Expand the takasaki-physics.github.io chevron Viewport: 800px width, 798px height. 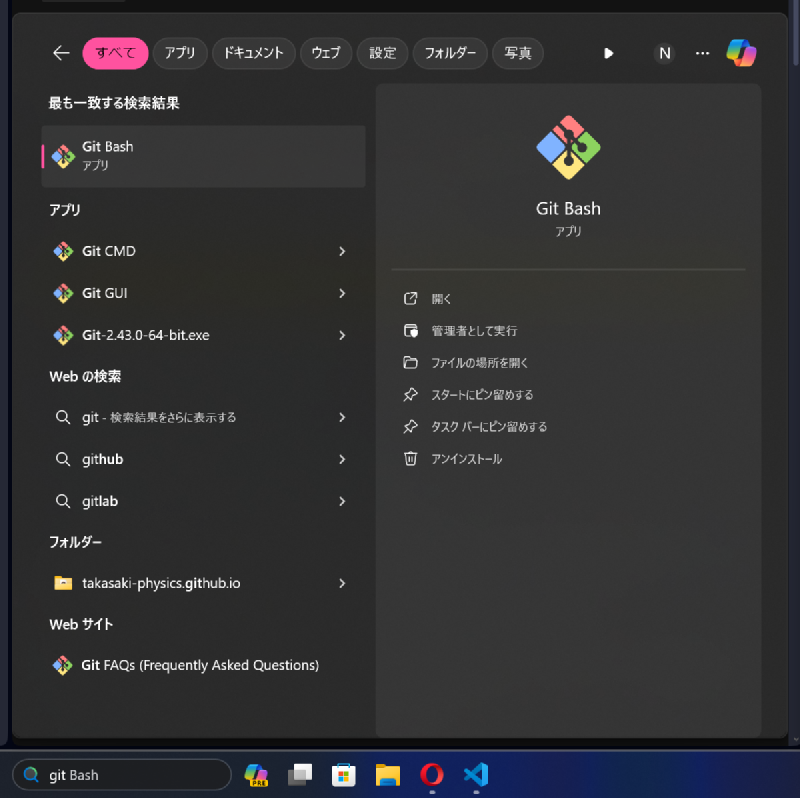click(342, 583)
